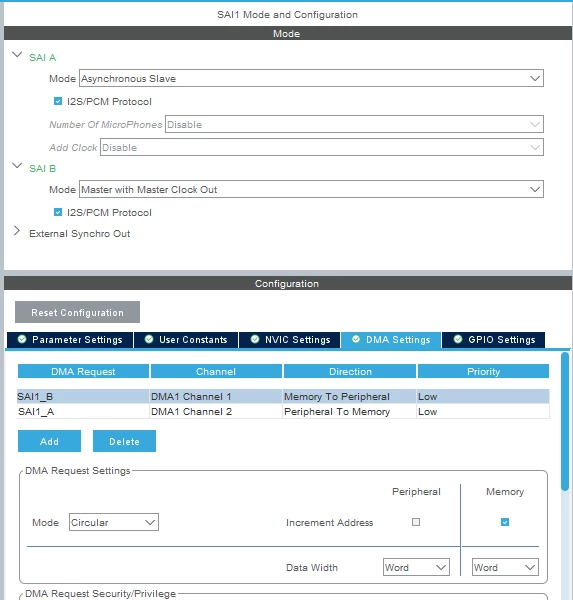
Task: Switch to NVIC Settings tab
Action: (289, 340)
